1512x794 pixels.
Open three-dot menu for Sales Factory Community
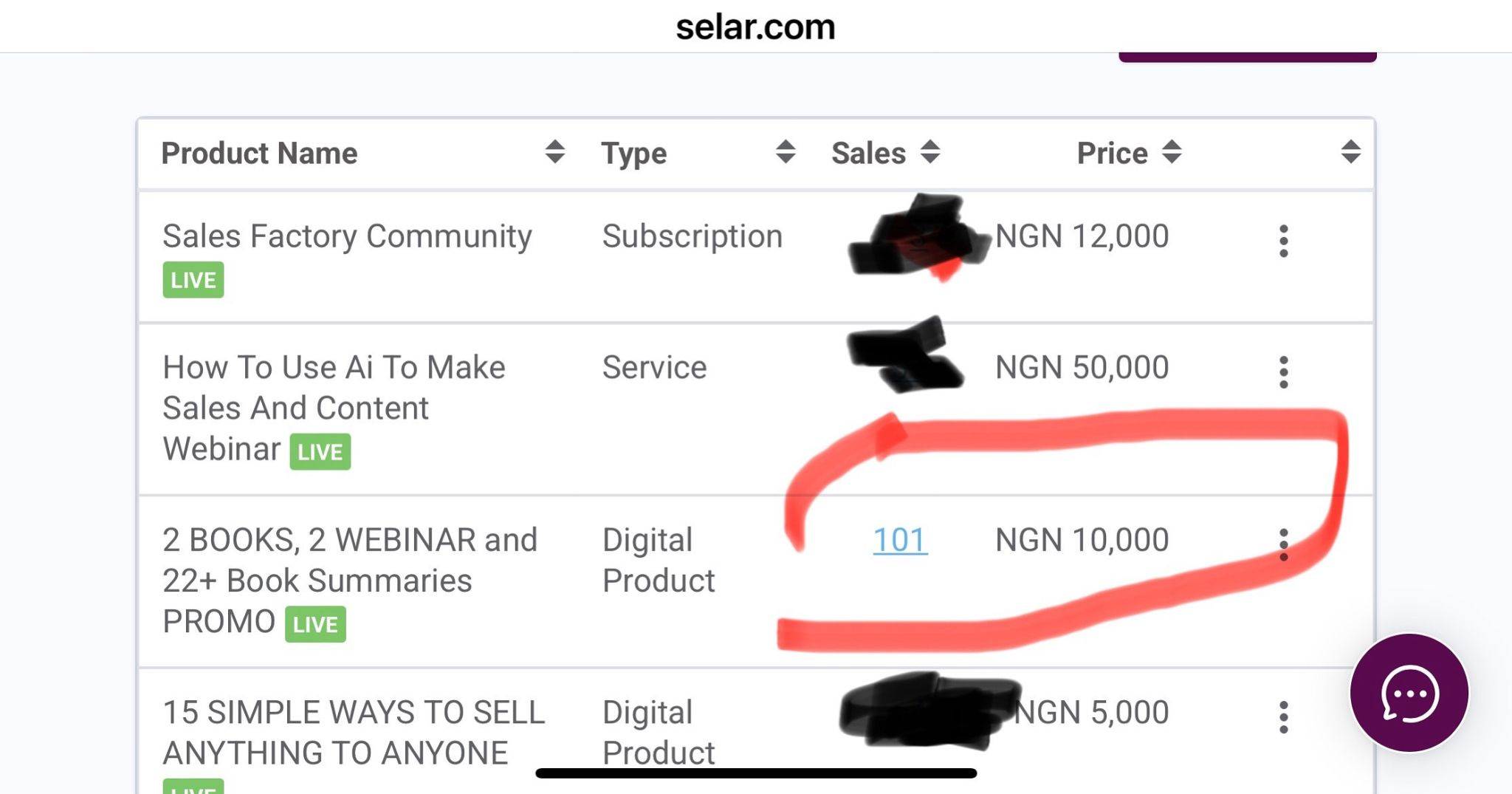pyautogui.click(x=1284, y=241)
